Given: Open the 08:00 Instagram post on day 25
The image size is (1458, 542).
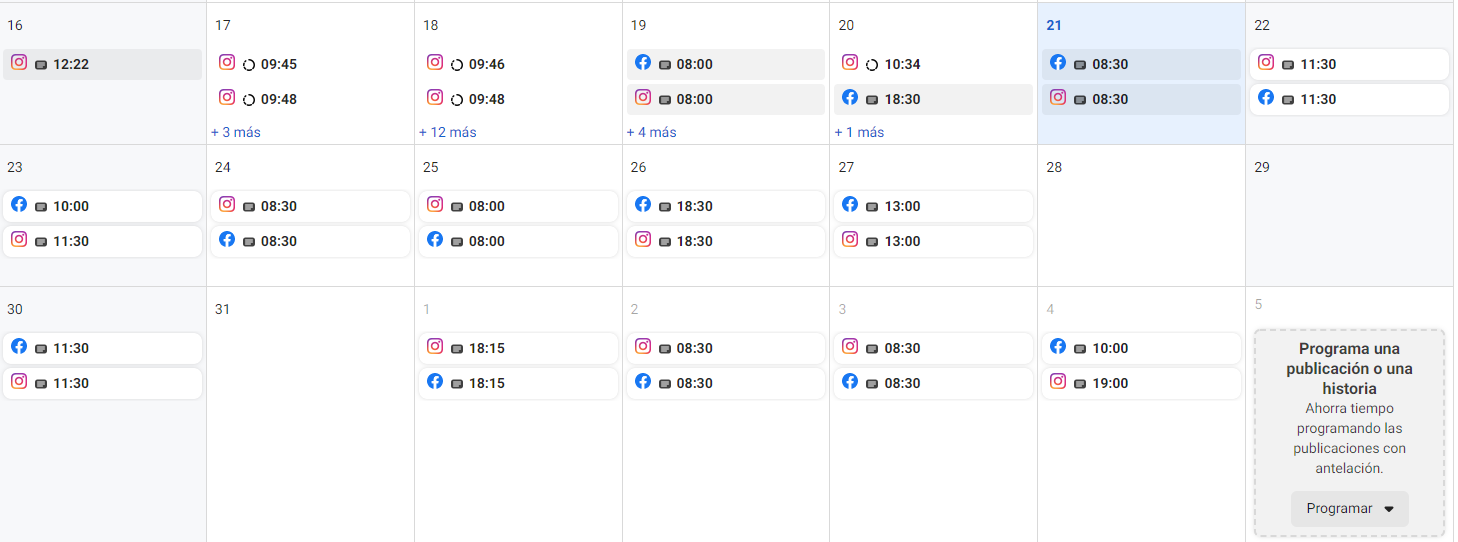Looking at the screenshot, I should point(518,206).
